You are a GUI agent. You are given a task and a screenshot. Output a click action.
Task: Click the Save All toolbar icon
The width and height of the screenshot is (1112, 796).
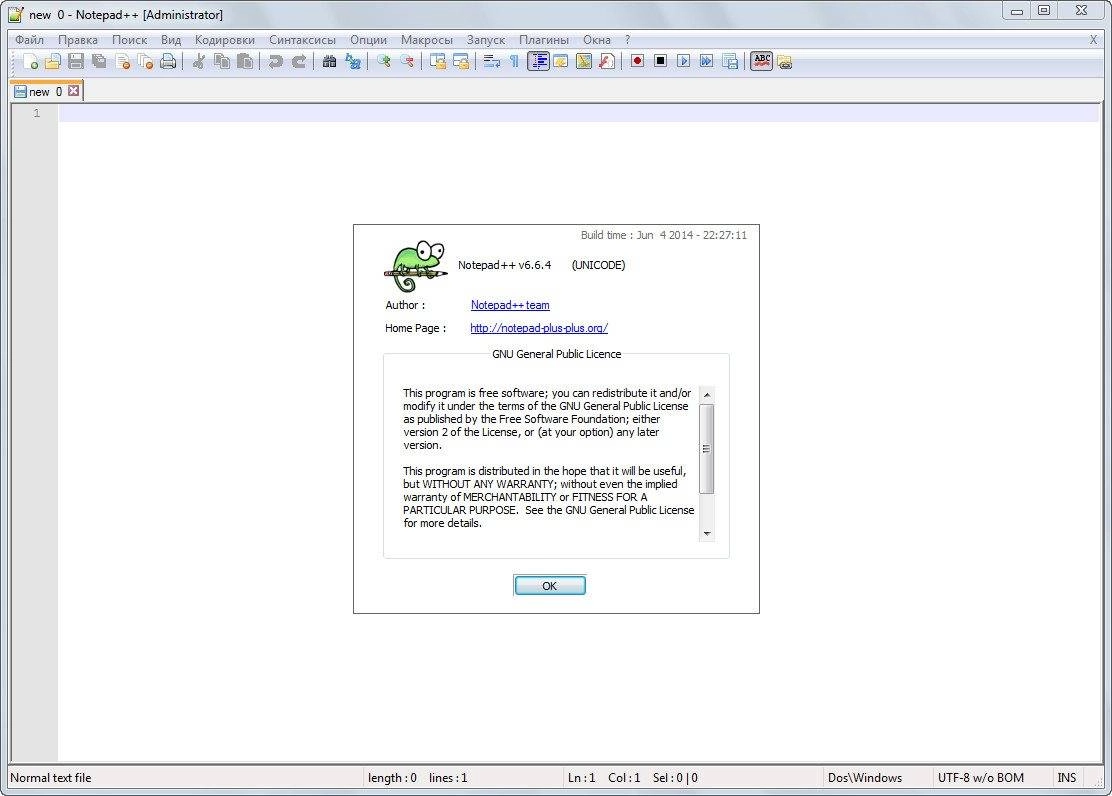(x=99, y=62)
